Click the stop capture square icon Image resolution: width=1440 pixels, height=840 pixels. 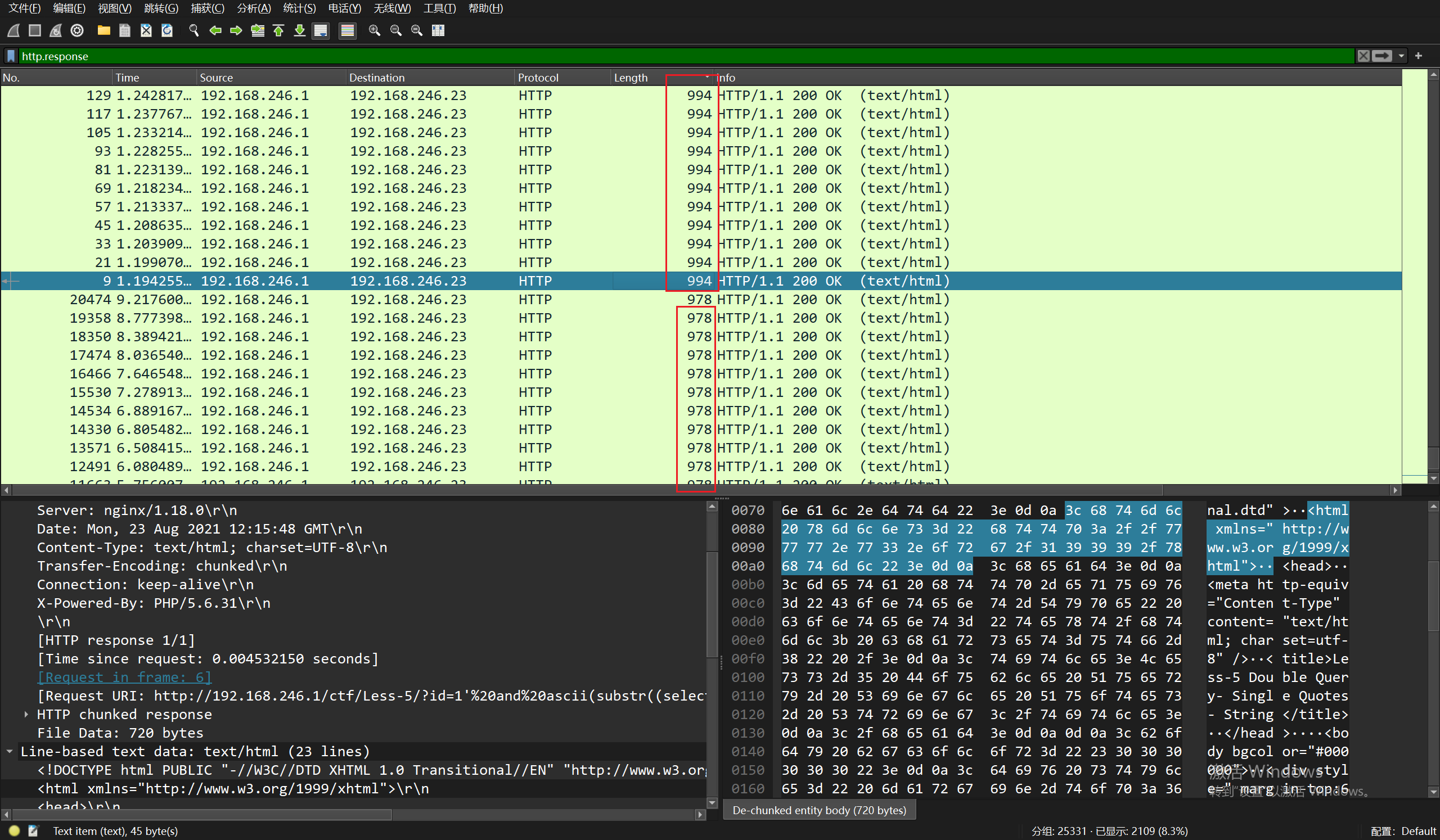[x=35, y=31]
